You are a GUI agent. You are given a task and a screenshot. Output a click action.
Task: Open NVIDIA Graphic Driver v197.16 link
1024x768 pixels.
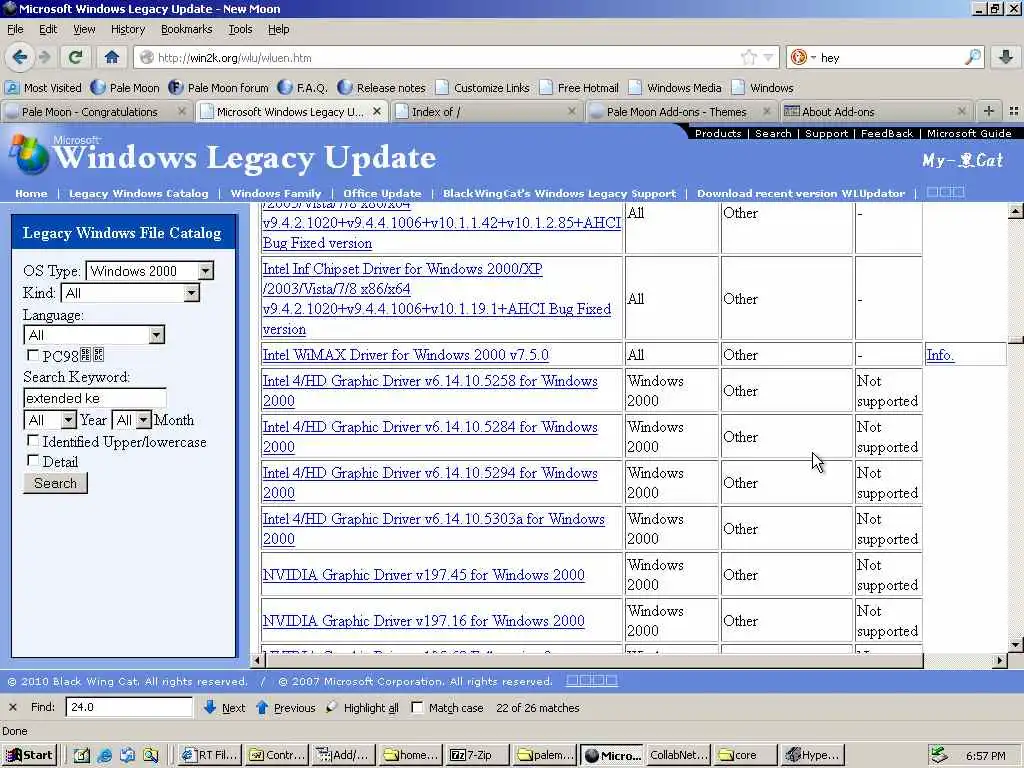423,620
